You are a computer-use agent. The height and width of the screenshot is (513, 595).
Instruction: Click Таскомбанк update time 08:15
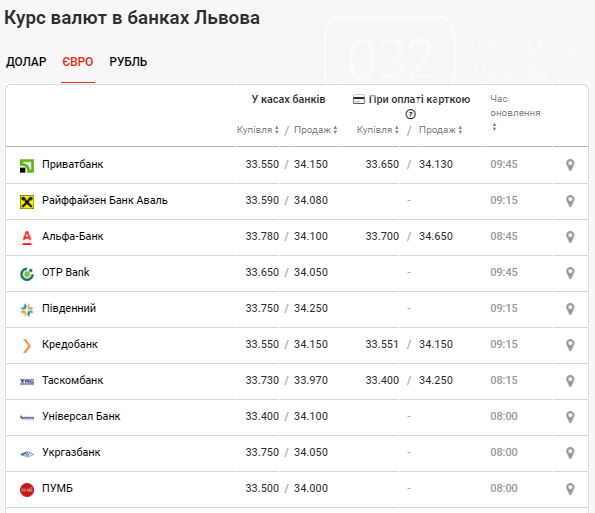504,381
